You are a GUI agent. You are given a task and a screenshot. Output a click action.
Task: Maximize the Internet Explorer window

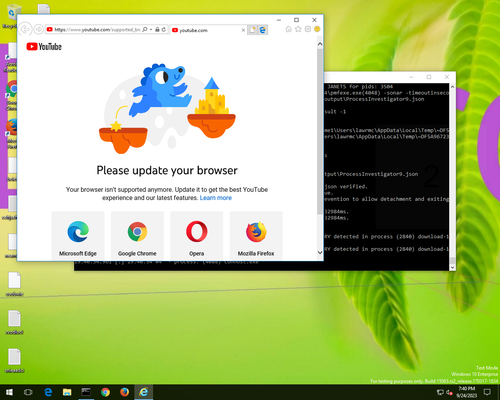pos(296,20)
